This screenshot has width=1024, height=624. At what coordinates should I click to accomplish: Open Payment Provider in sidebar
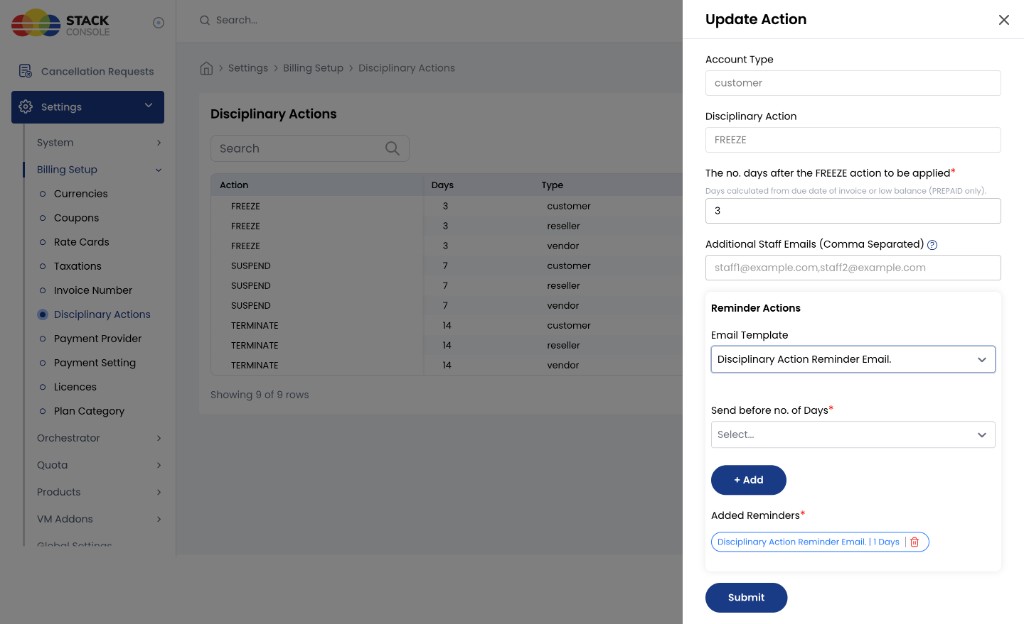tap(97, 339)
